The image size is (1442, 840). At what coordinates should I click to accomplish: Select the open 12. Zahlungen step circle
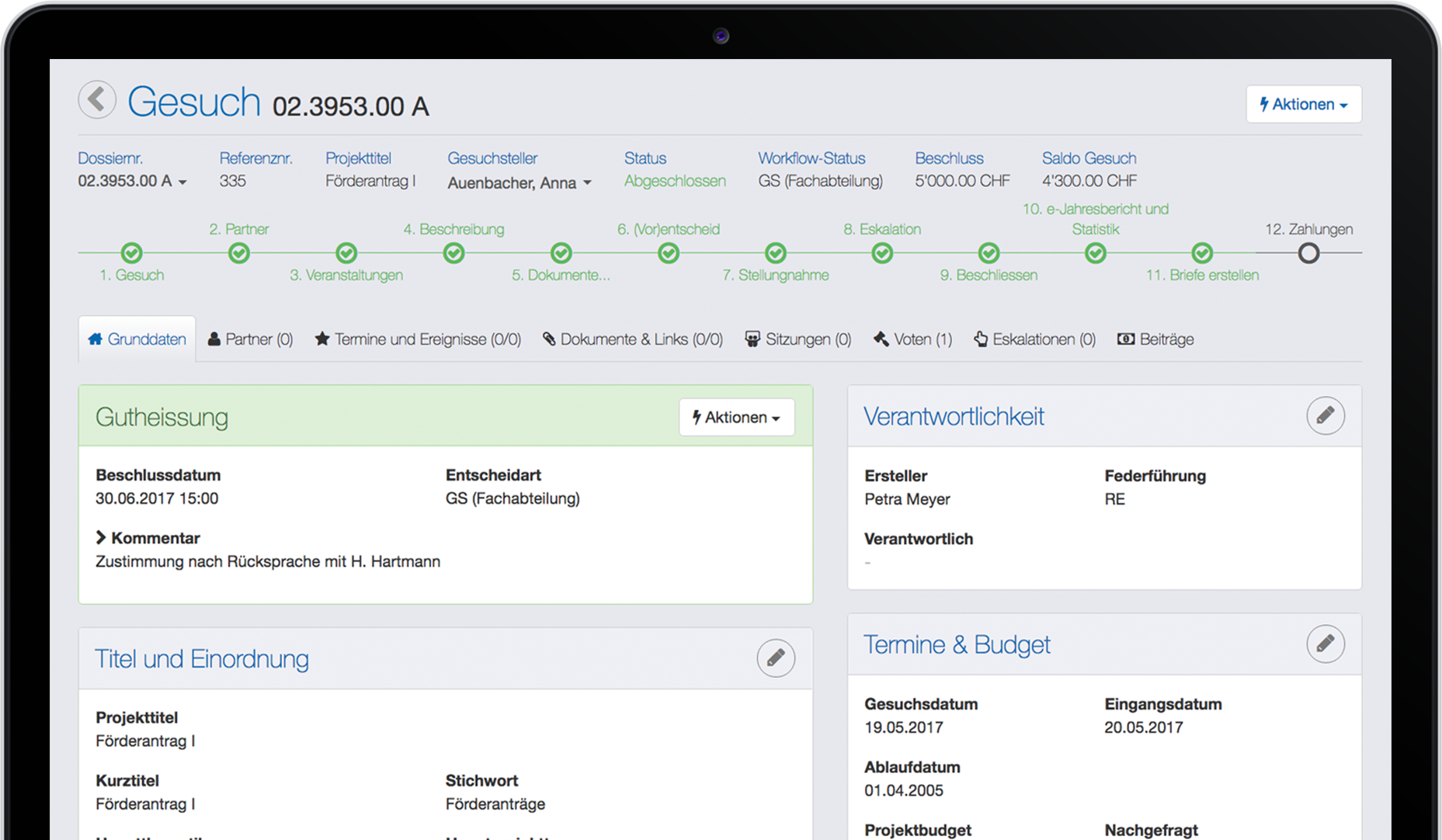tap(1308, 253)
